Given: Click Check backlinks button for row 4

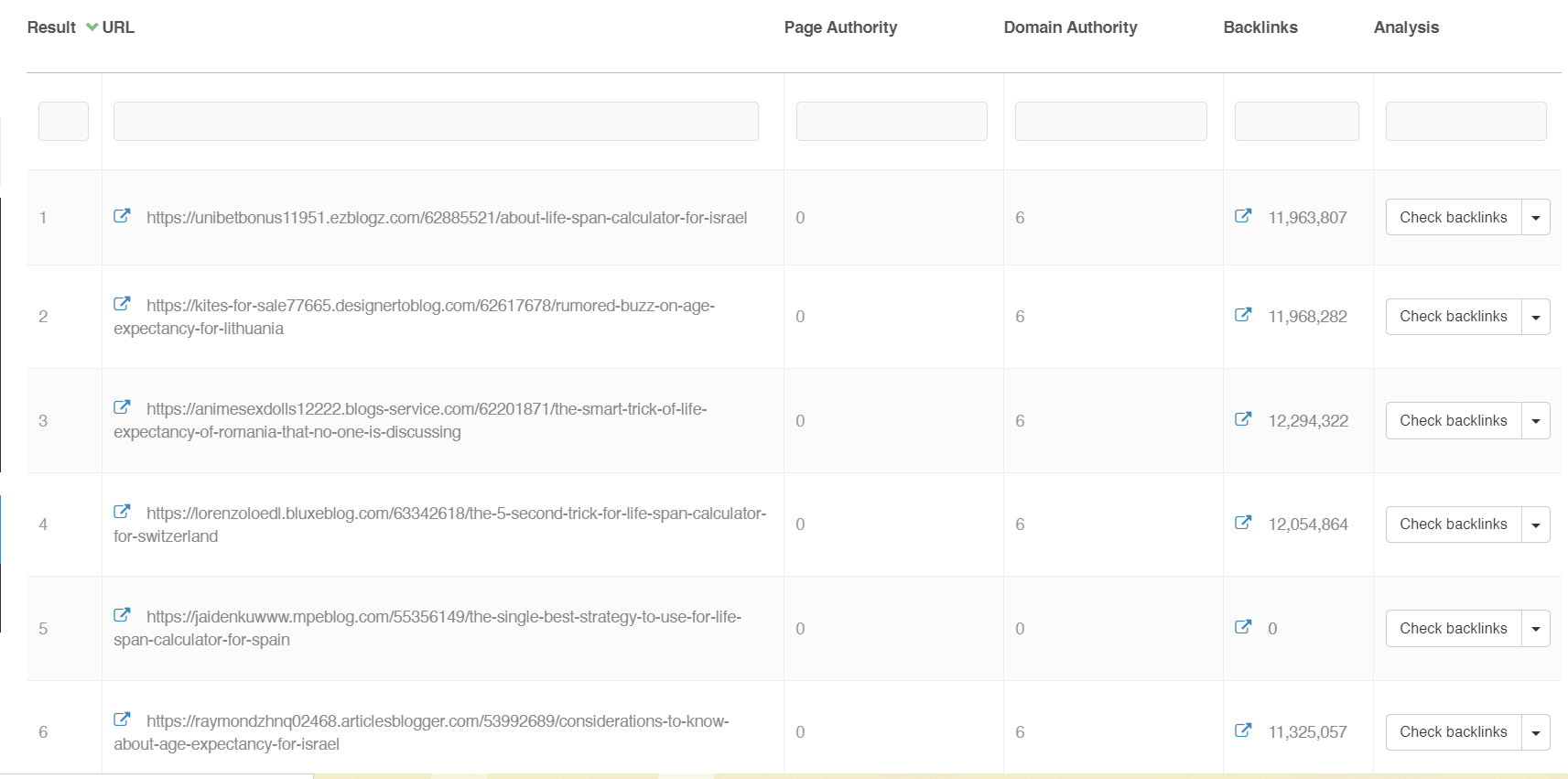Looking at the screenshot, I should click(1453, 525).
